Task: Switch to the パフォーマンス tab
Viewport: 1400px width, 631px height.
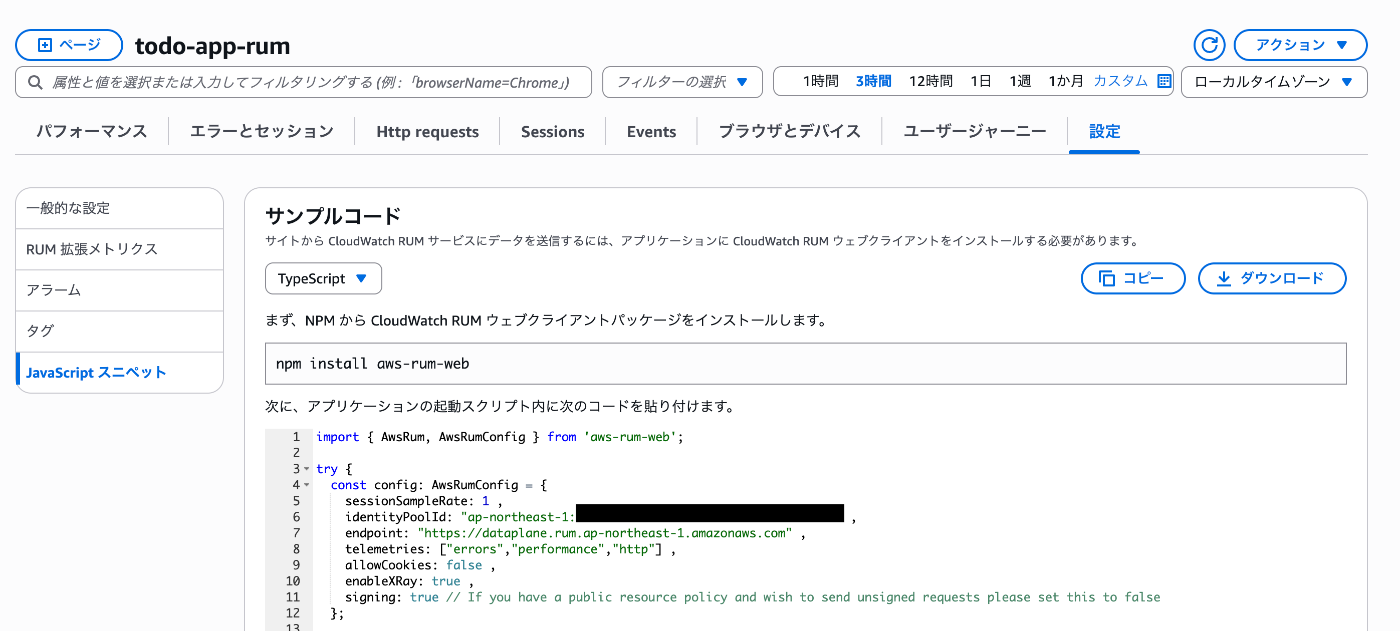Action: pos(92,131)
